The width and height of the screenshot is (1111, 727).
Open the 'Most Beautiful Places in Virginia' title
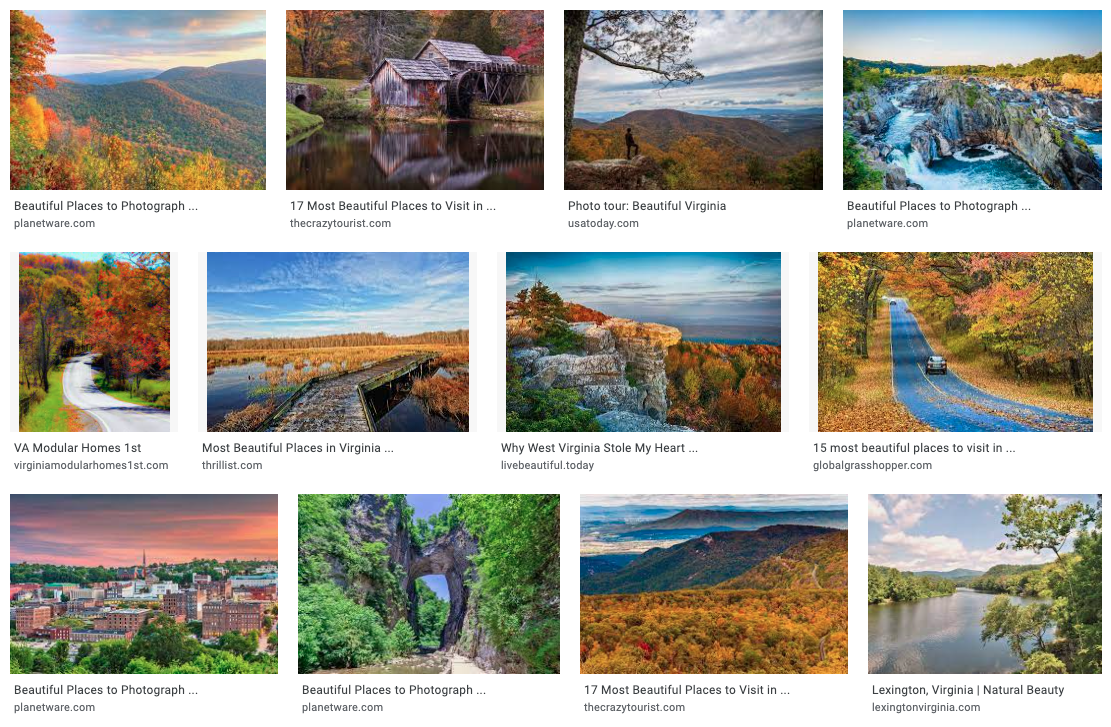pyautogui.click(x=298, y=448)
